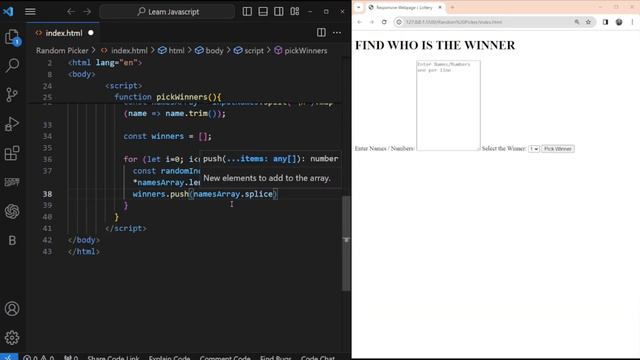Click line number 34 in the gutter
The image size is (640, 360).
tap(47, 136)
